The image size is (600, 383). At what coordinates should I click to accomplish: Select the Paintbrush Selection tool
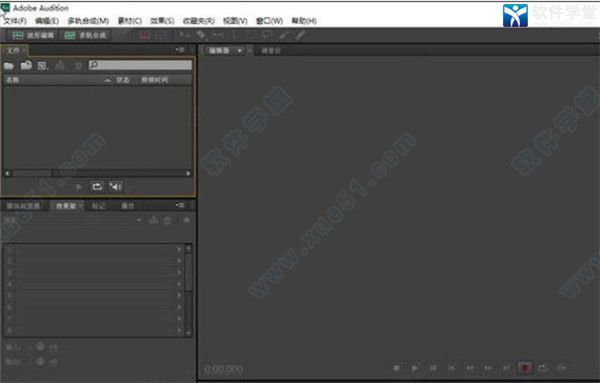coord(284,36)
